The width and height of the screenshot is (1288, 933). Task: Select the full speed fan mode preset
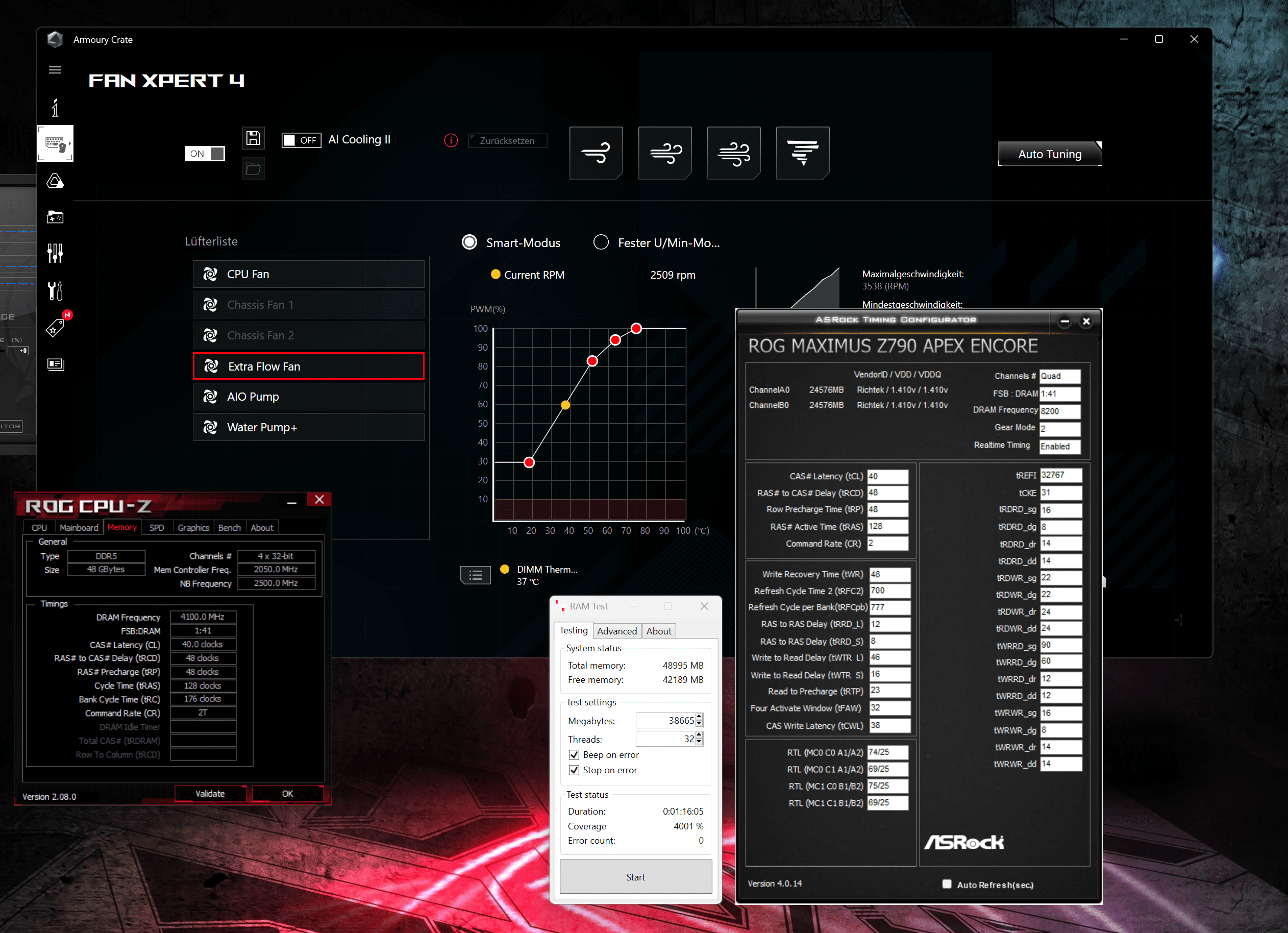[x=802, y=153]
